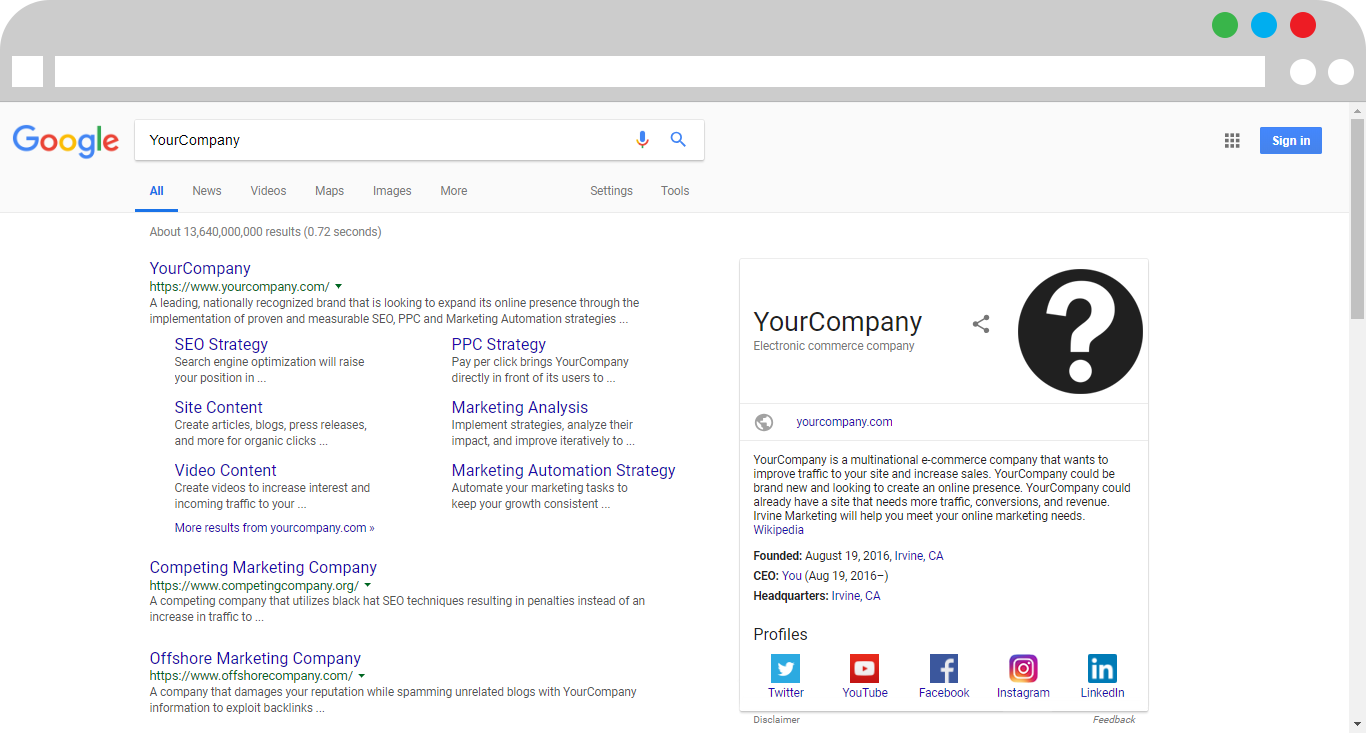Open the Settings menu under search bar
This screenshot has height=734, width=1366.
[611, 191]
